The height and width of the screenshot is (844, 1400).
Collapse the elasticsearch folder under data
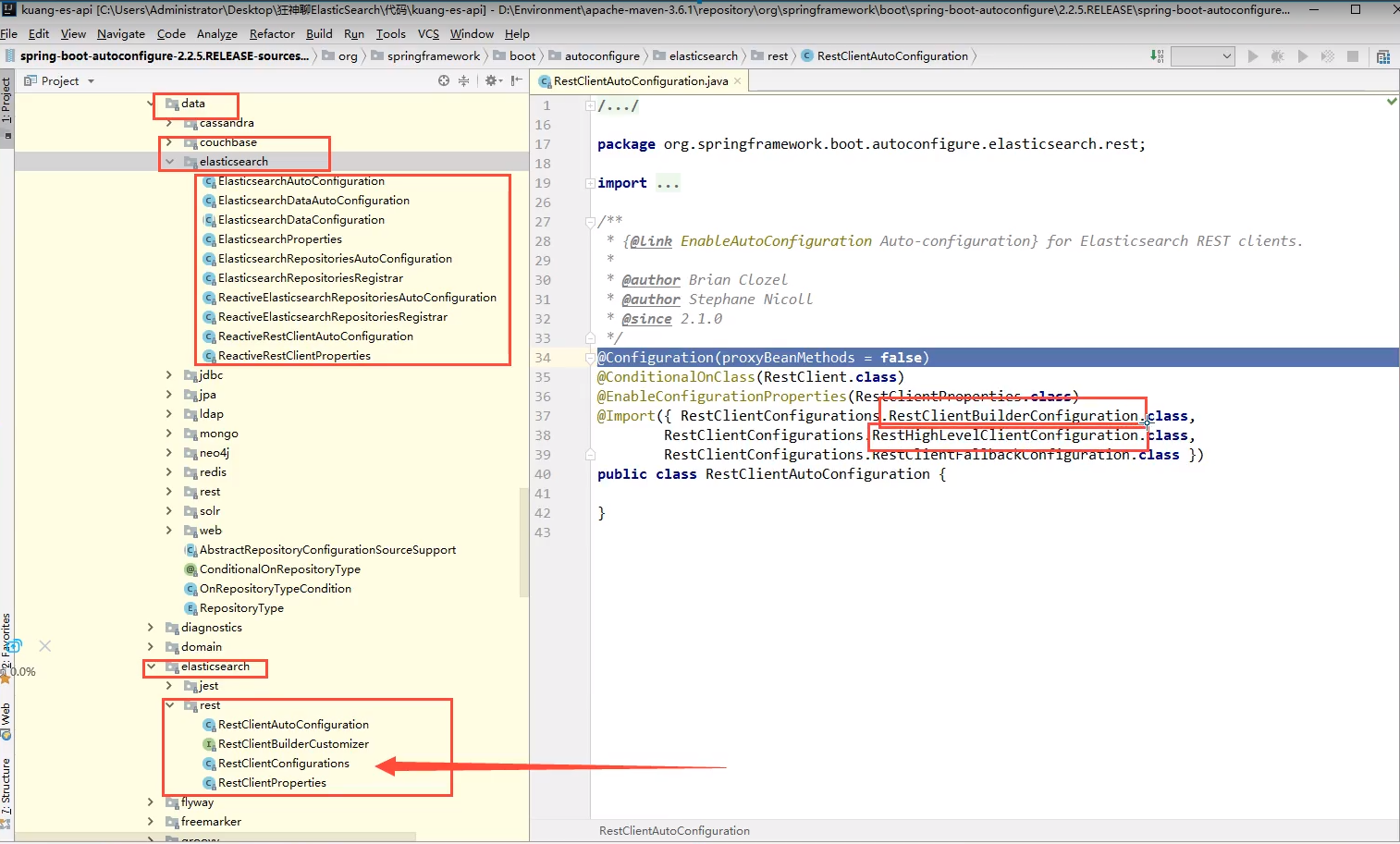tap(169, 162)
